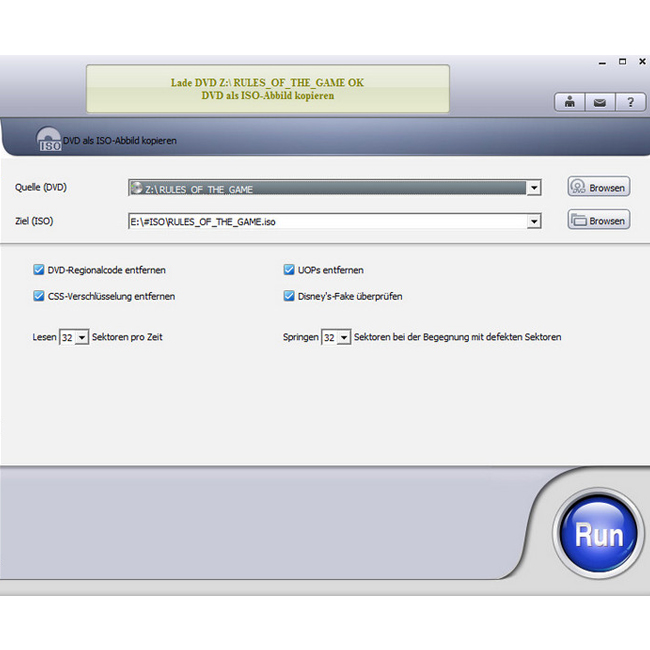
Task: Close the application window
Action: click(x=641, y=62)
